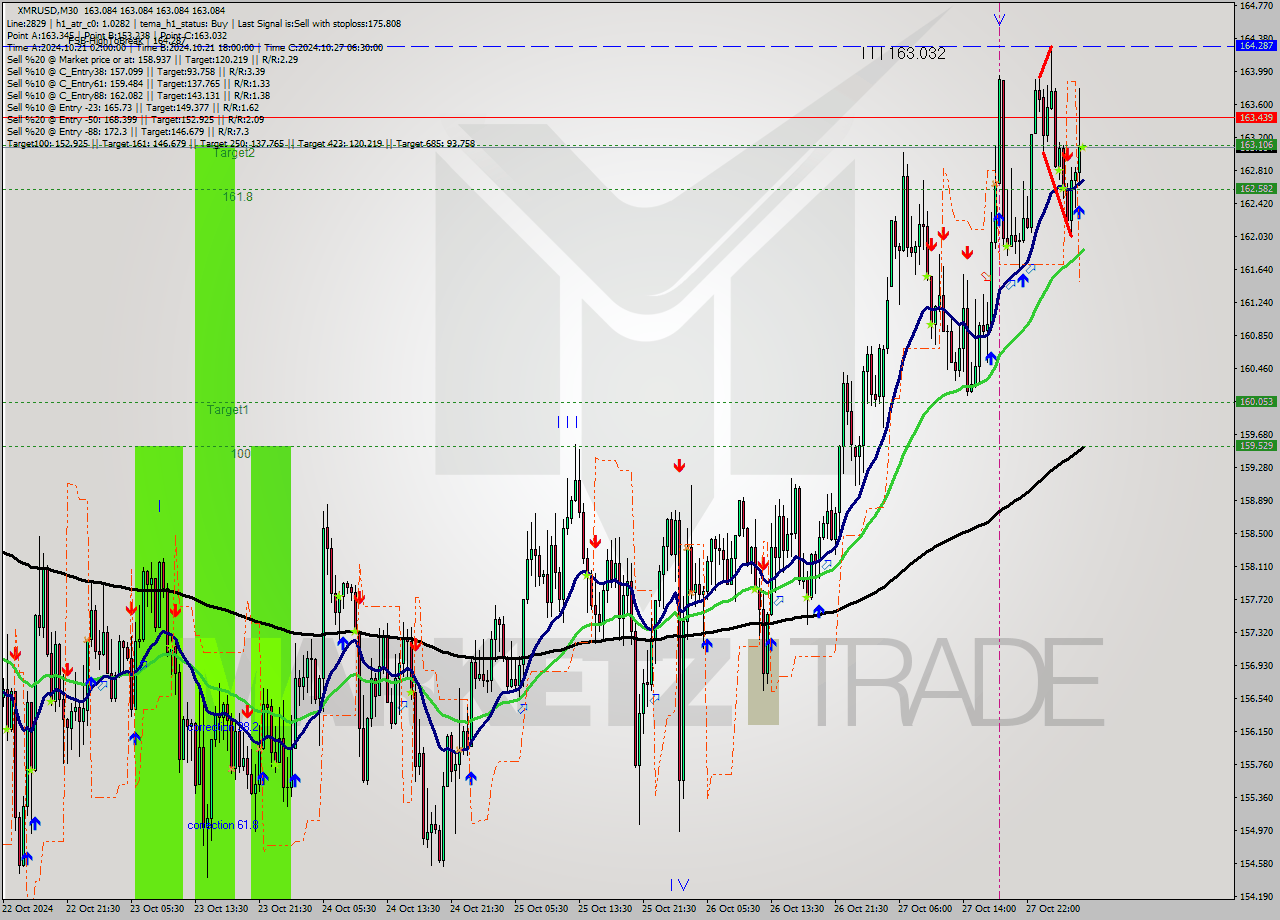This screenshot has height=920, width=1280.
Task: Click the '161.8' Fibonacci label
Action: pyautogui.click(x=238, y=197)
